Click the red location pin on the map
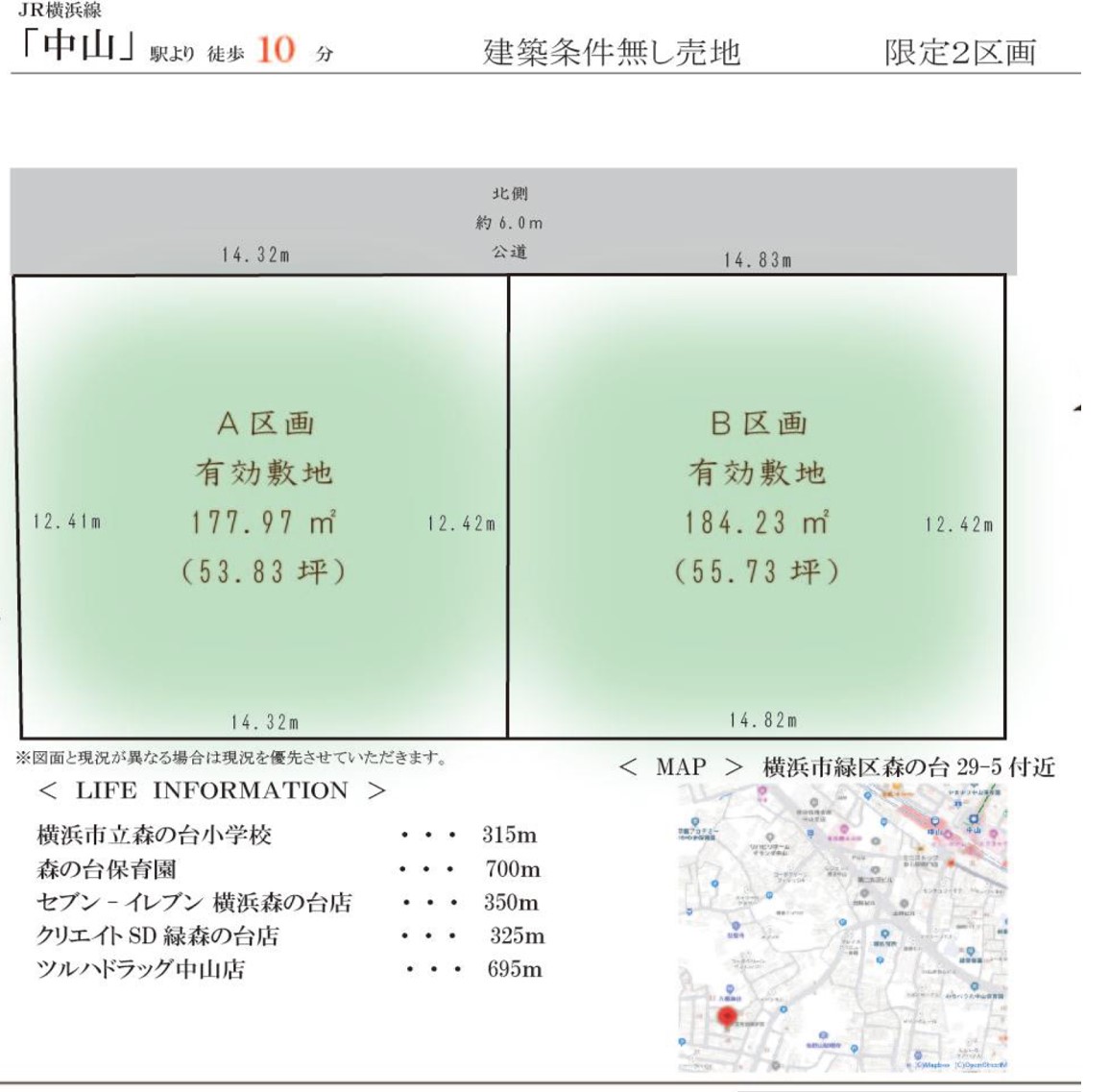 [x=727, y=1016]
